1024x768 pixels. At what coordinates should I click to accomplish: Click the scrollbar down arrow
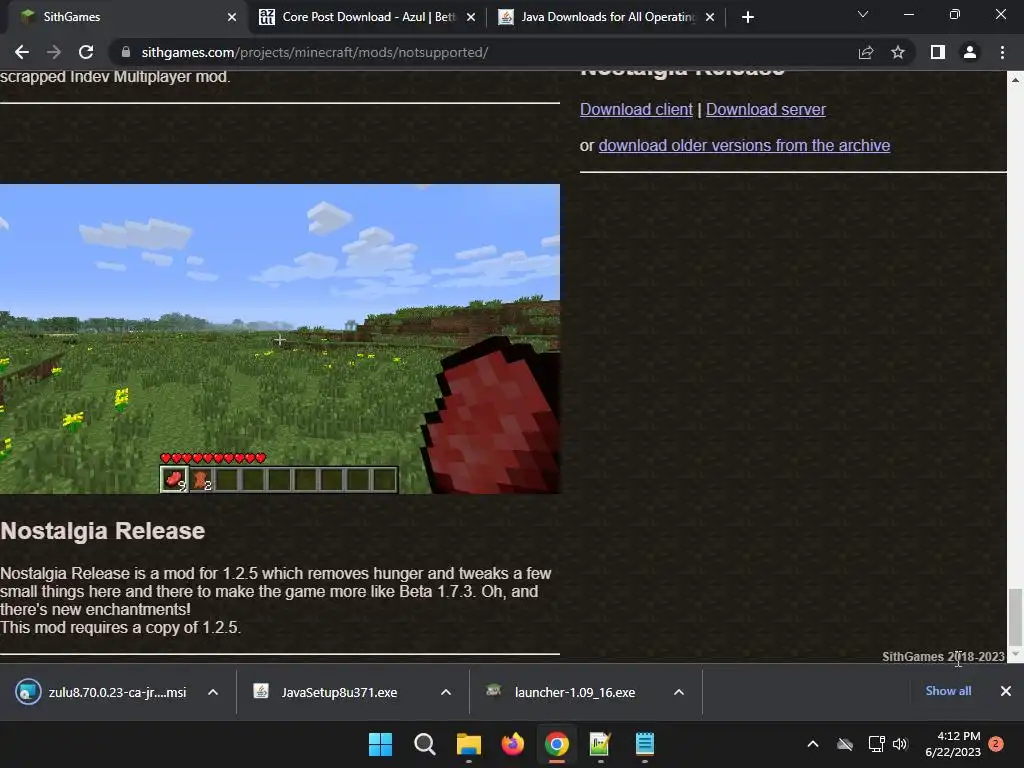tap(1015, 654)
